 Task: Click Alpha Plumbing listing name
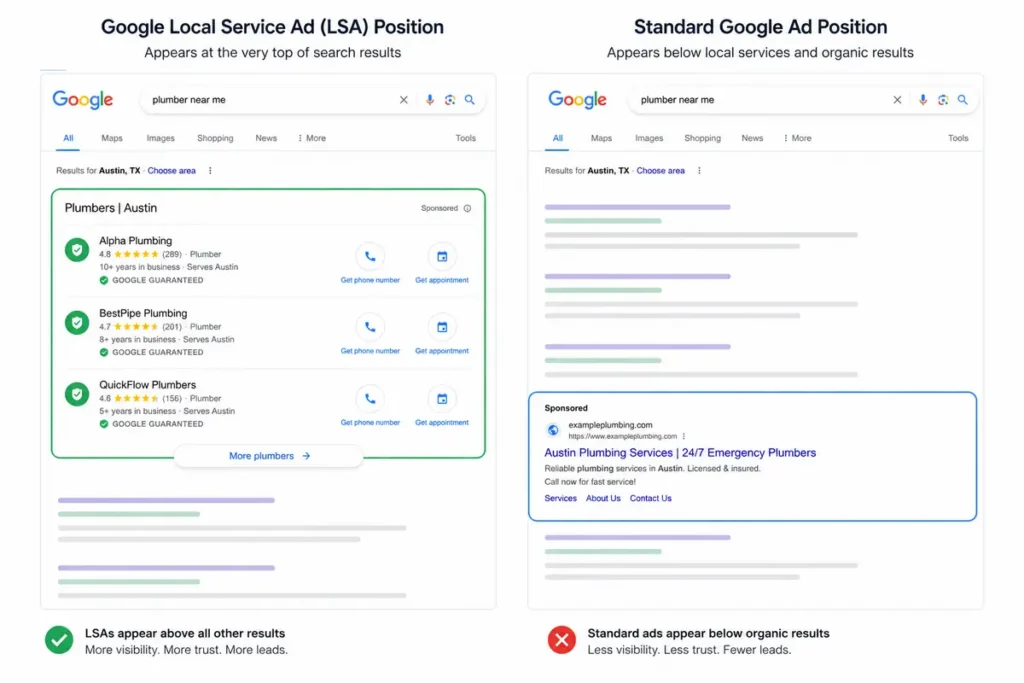point(136,241)
